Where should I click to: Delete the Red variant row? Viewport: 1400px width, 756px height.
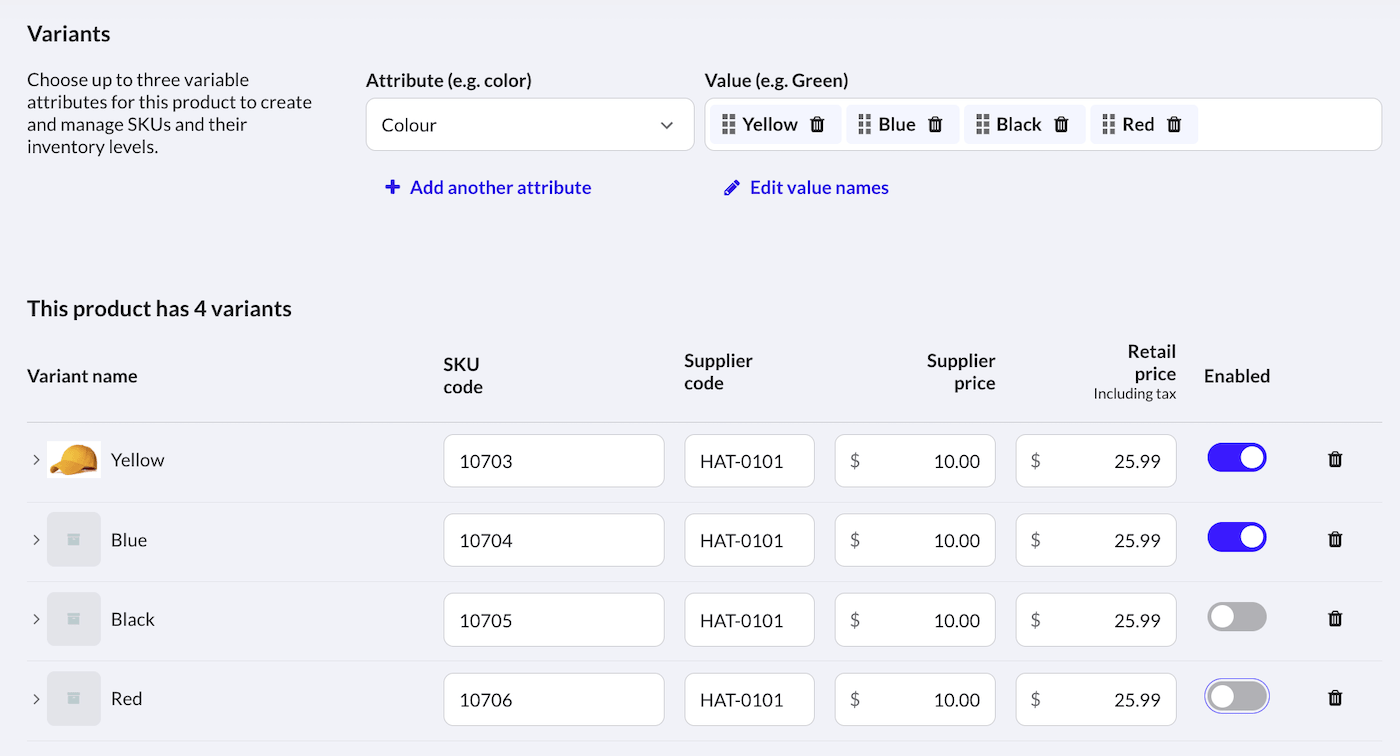click(1334, 699)
